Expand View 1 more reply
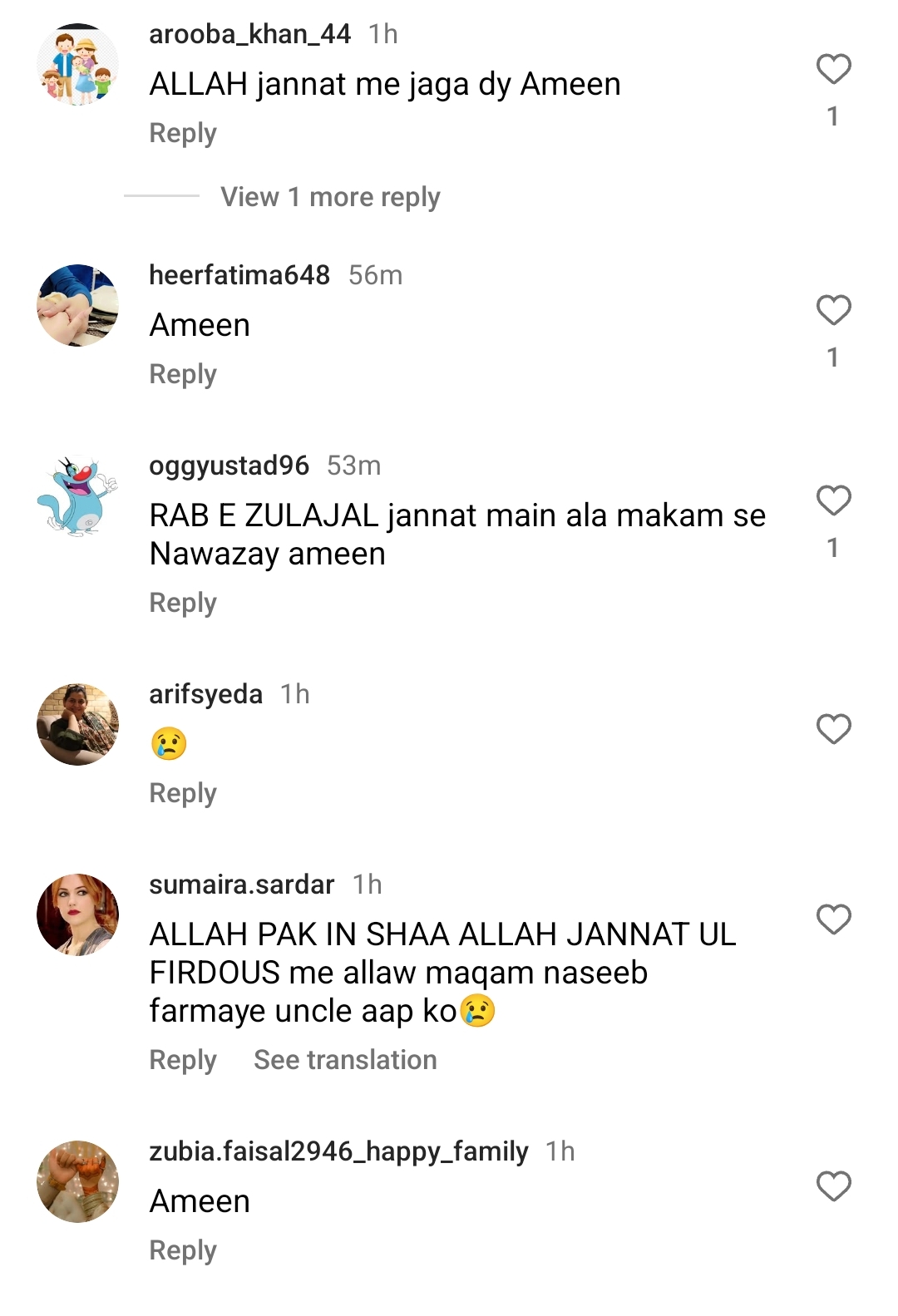The width and height of the screenshot is (898, 1316). point(330,197)
